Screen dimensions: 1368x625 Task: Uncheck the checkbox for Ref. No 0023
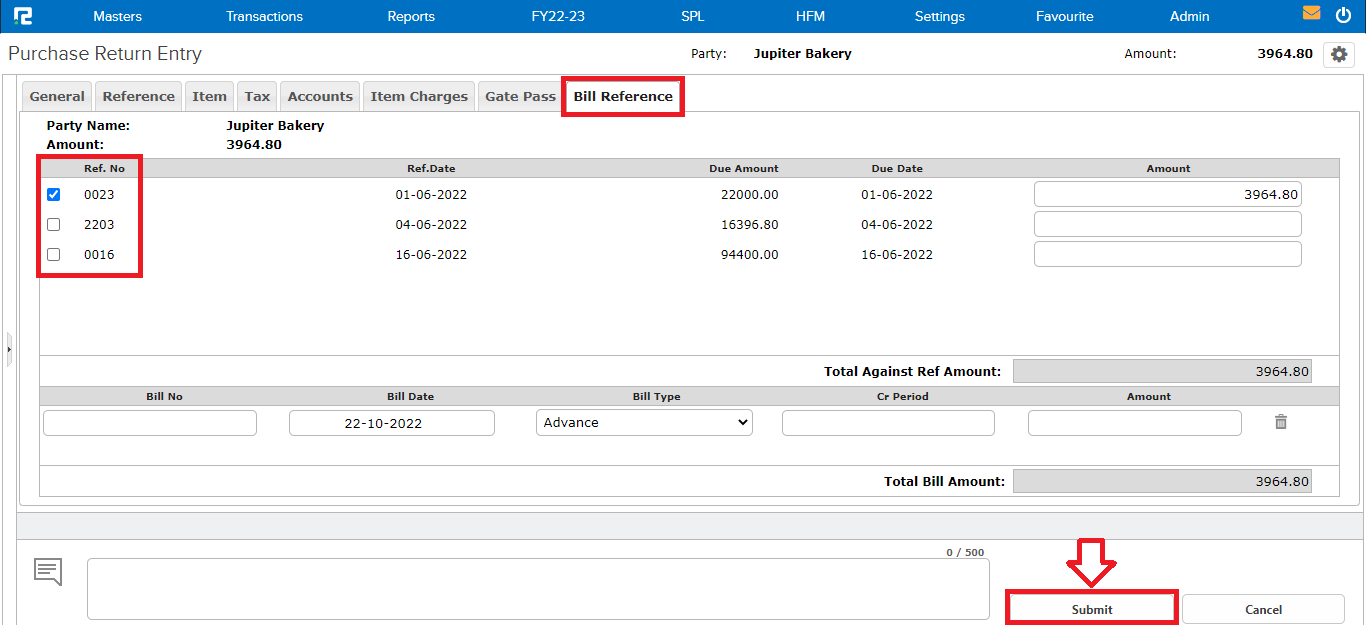tap(54, 195)
